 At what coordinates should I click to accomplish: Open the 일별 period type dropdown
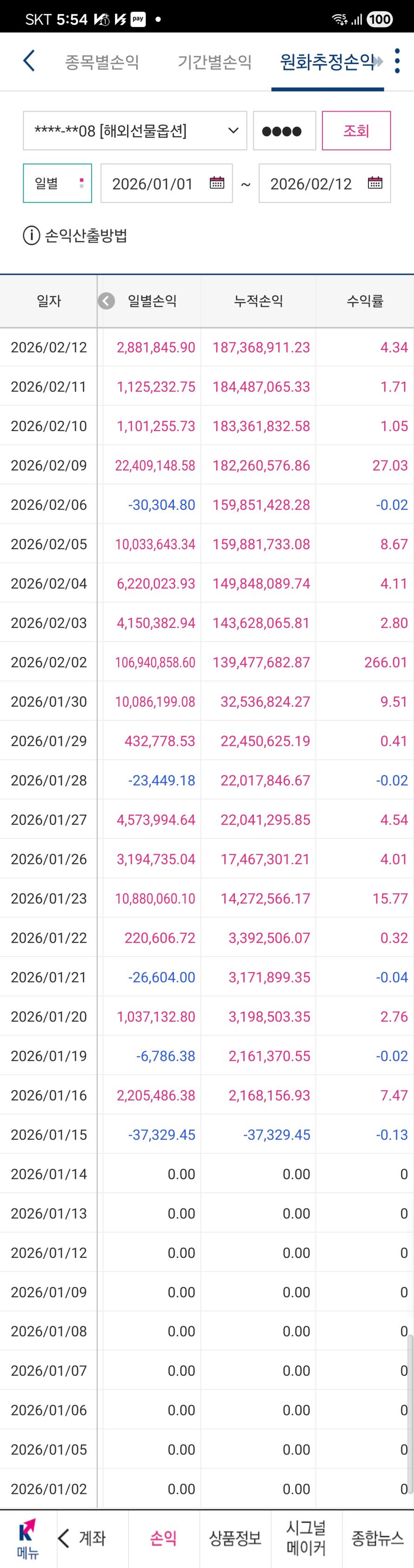pos(57,183)
